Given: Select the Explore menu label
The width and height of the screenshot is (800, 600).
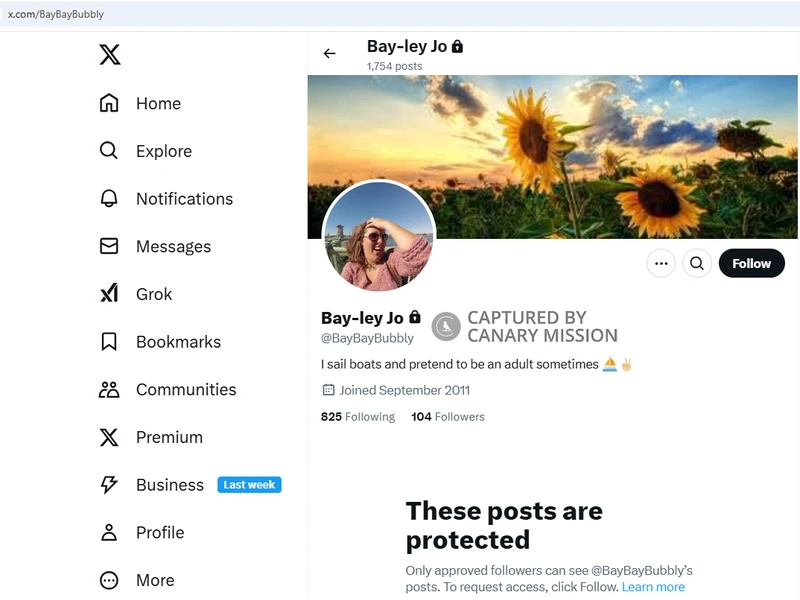Looking at the screenshot, I should pos(164,151).
